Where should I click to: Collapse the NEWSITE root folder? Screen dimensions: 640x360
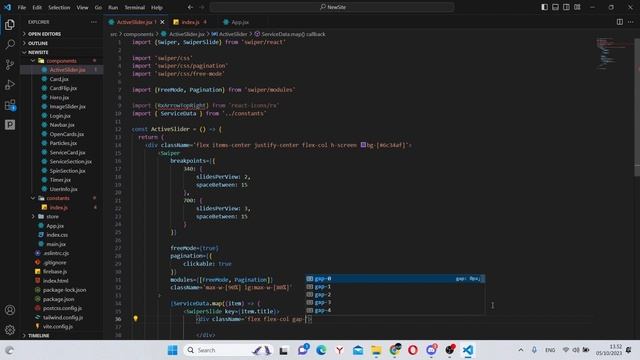click(38, 52)
